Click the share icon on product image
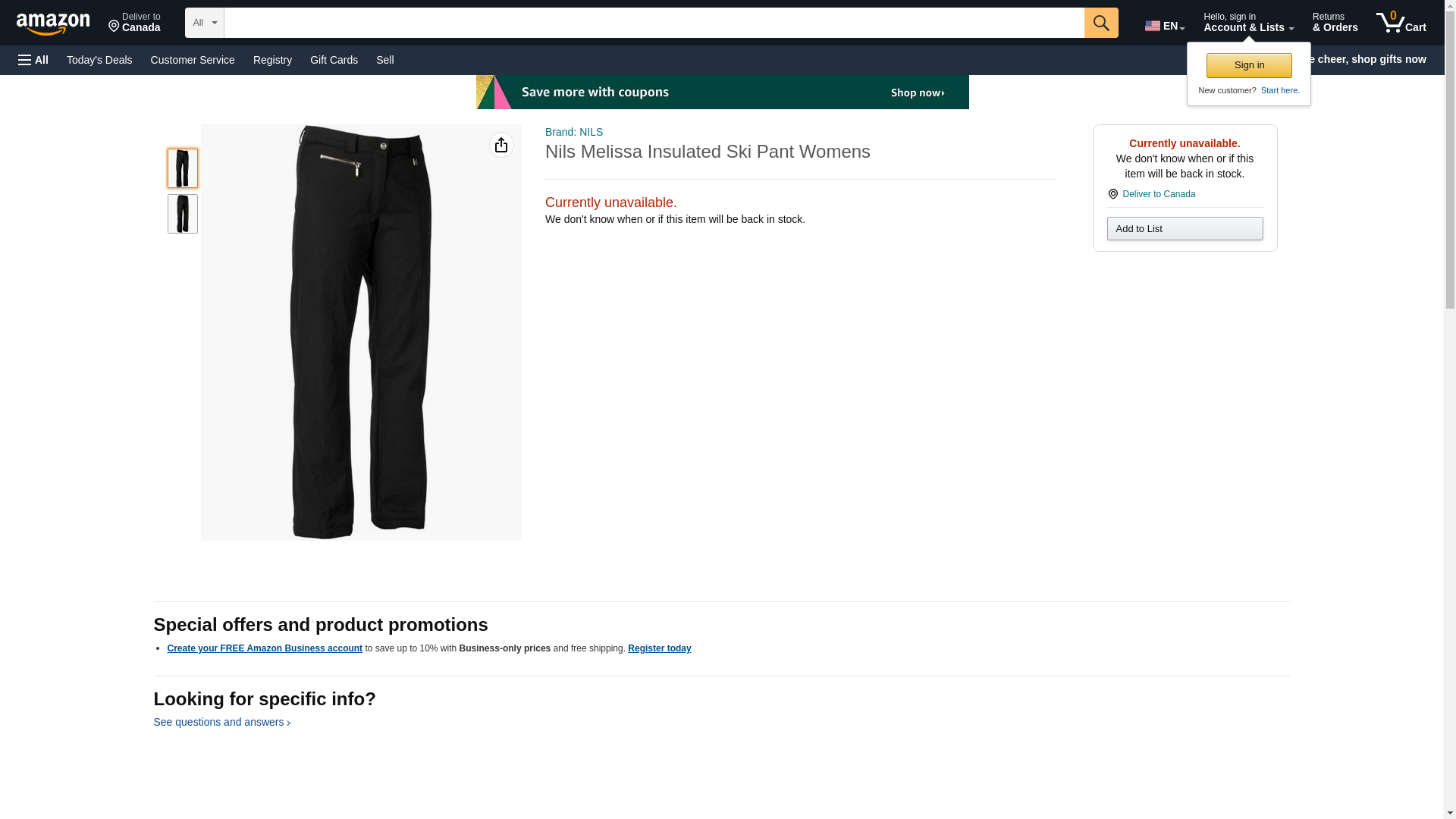This screenshot has height=819, width=1456. click(x=501, y=145)
